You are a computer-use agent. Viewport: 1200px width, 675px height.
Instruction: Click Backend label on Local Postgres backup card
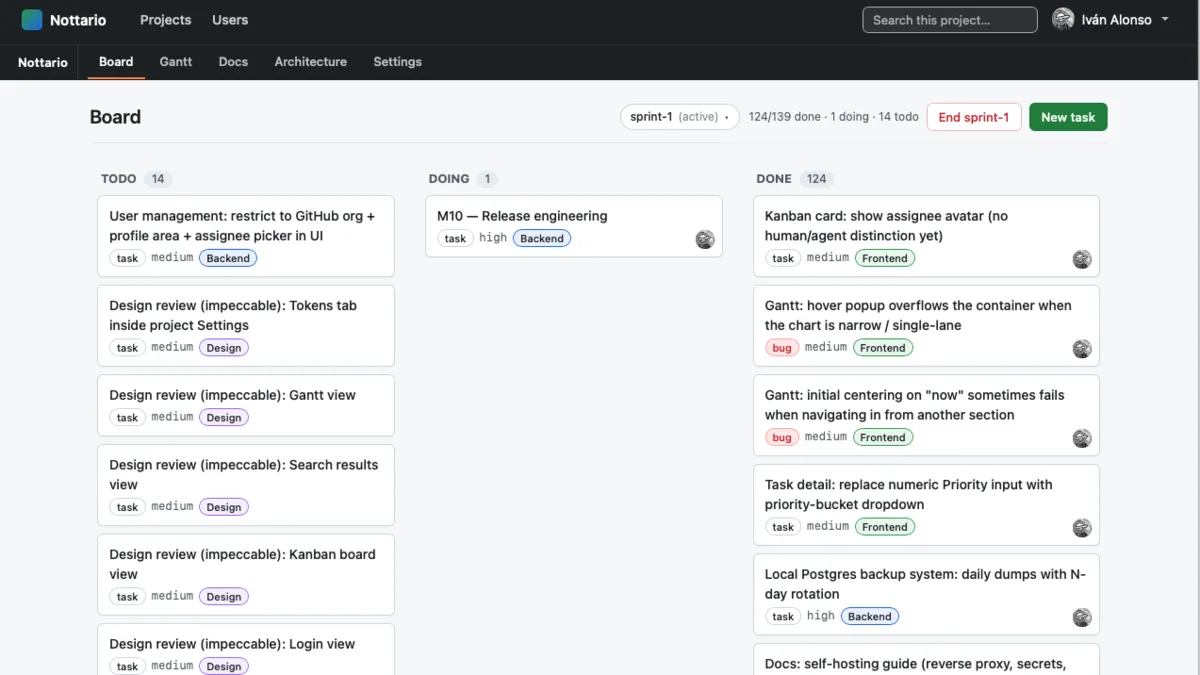coord(870,617)
